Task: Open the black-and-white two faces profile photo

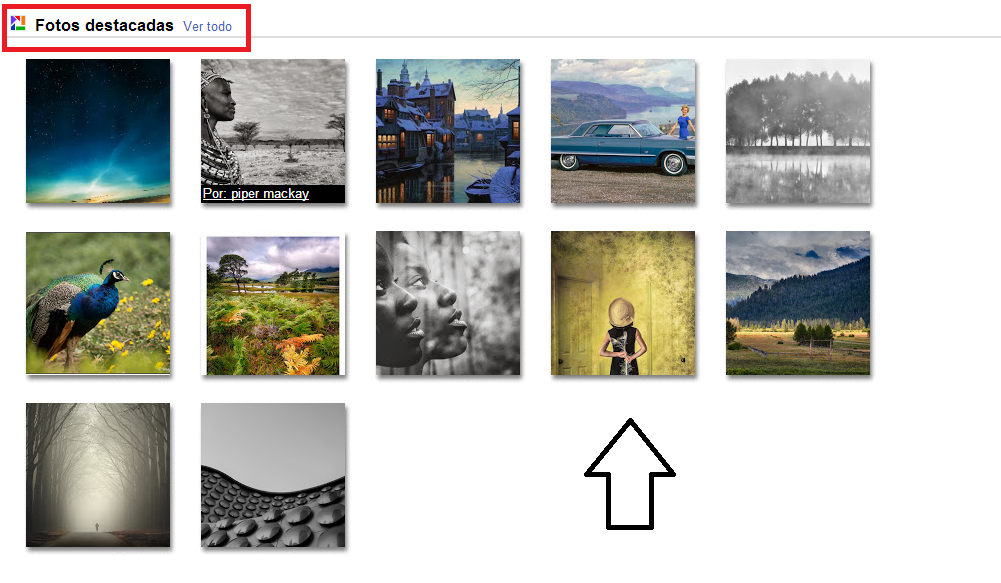Action: (448, 303)
